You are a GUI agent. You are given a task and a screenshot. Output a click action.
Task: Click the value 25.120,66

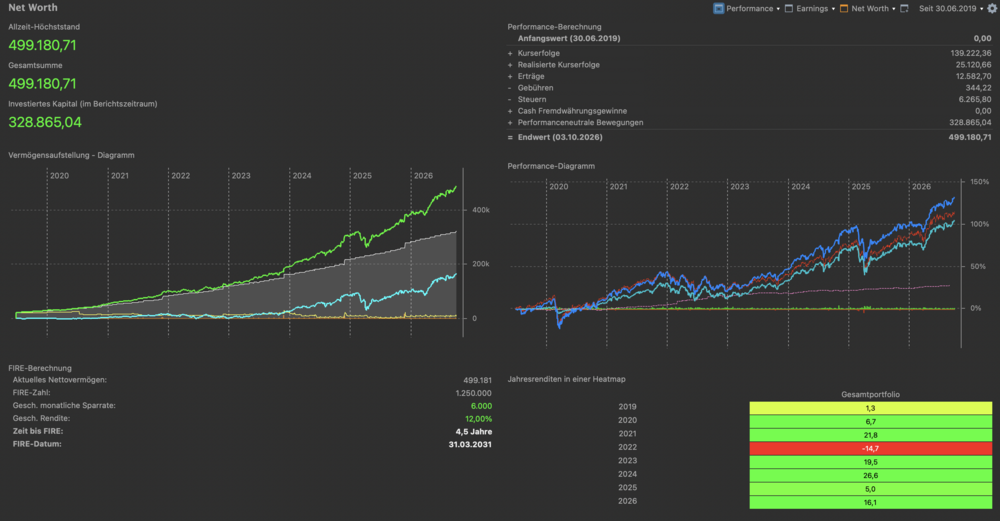973,65
